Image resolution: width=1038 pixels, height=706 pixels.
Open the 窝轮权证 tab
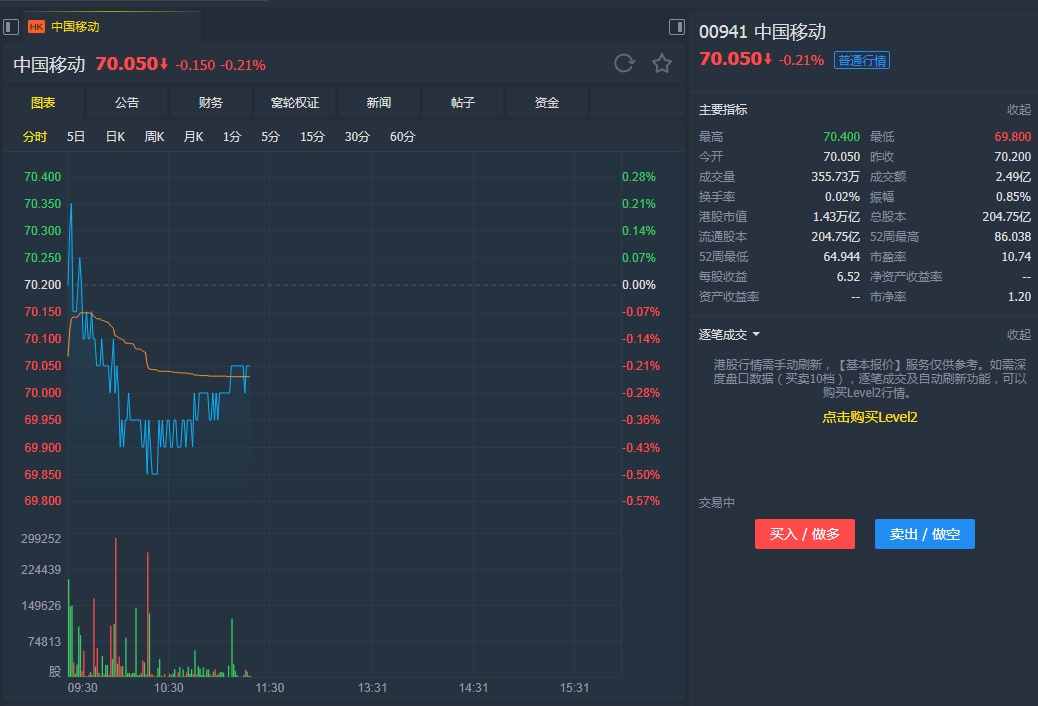295,103
